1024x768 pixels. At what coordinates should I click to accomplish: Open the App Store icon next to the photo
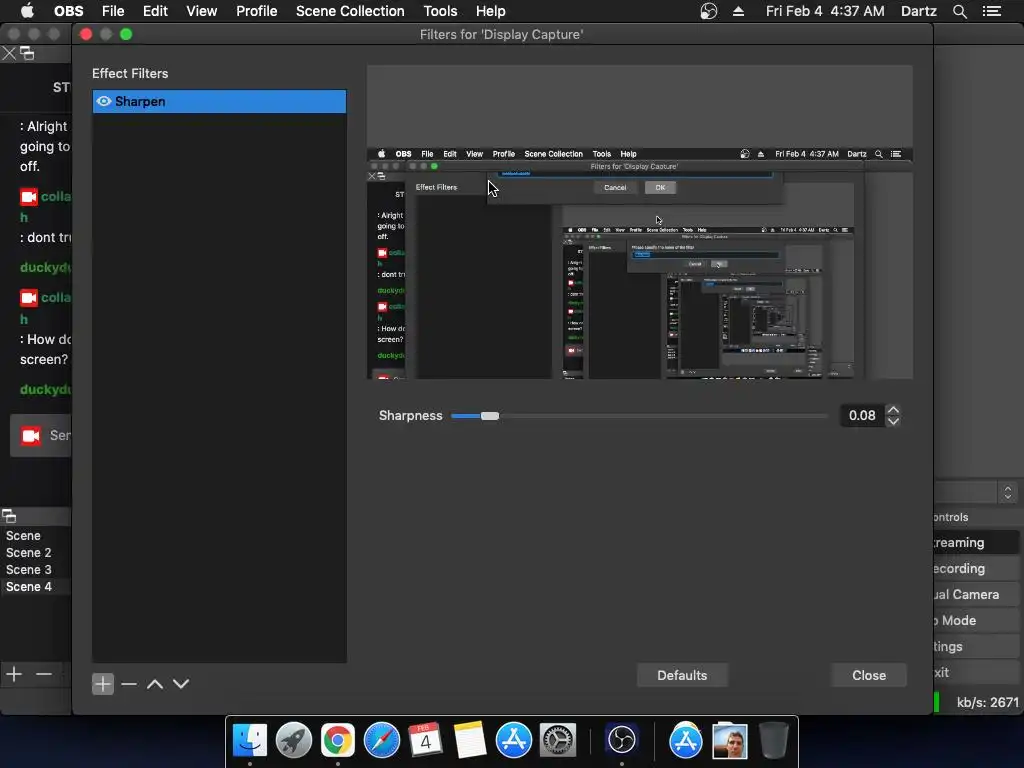[x=686, y=740]
